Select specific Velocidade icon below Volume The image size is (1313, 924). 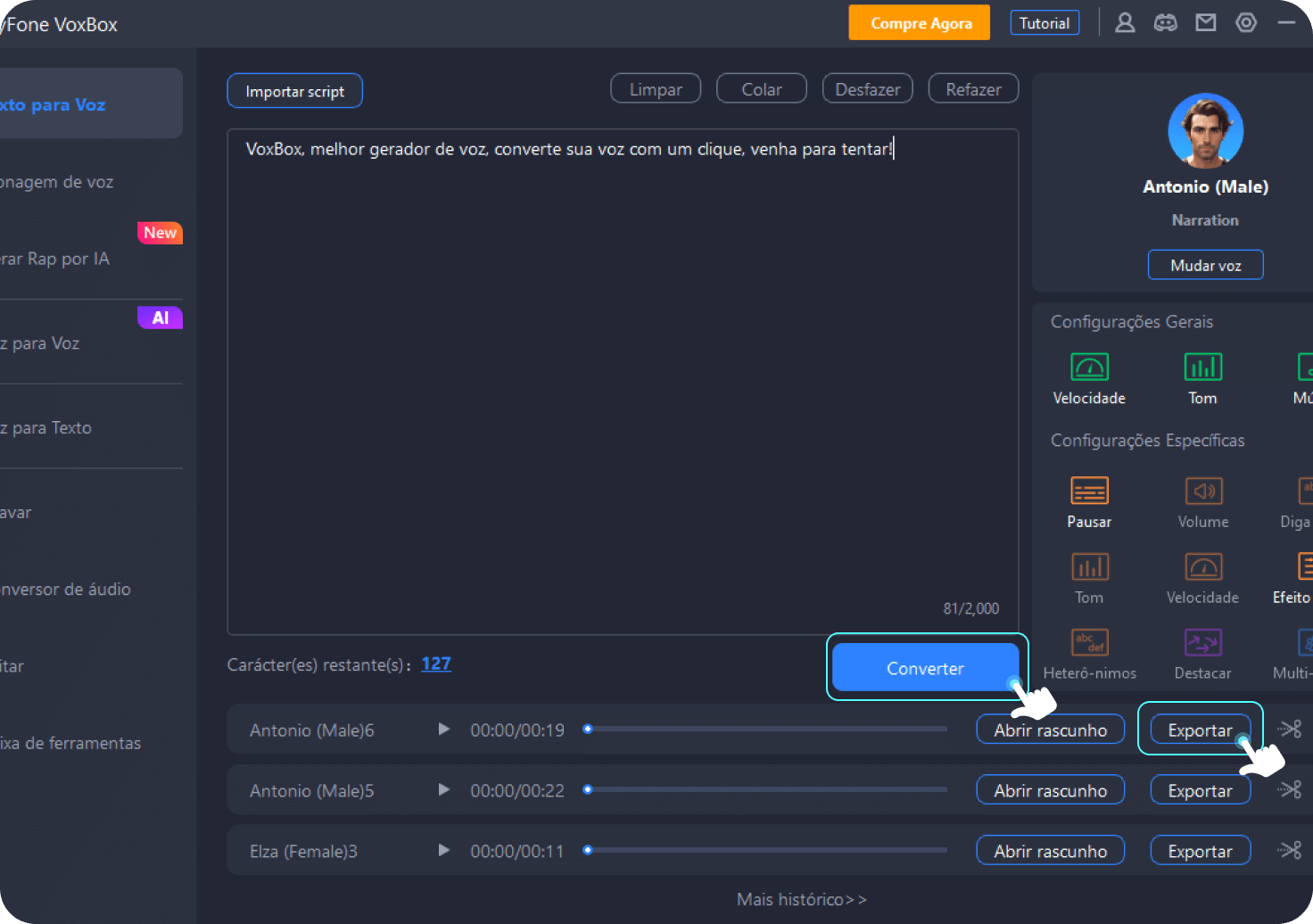click(1203, 566)
